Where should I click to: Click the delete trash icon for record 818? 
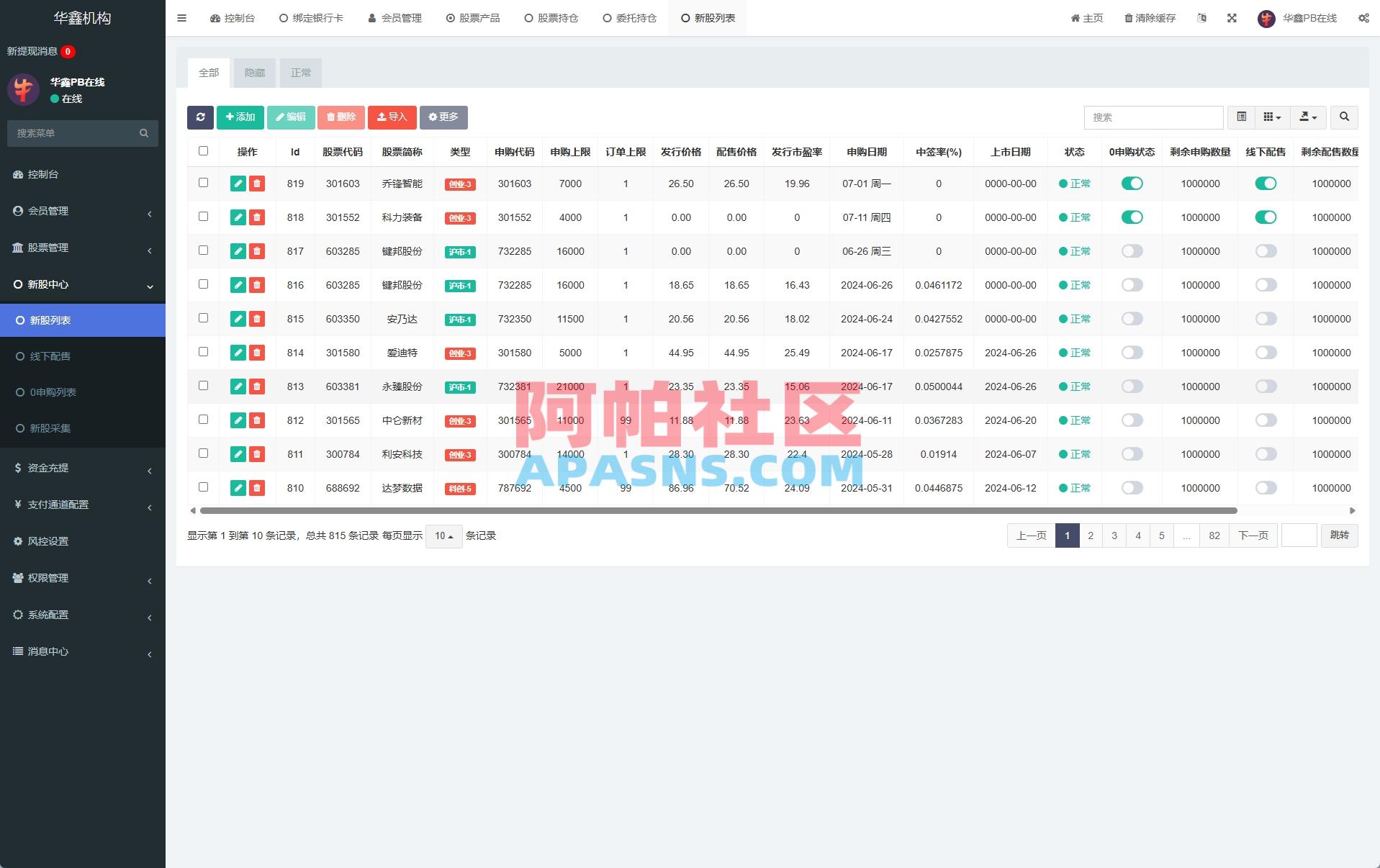coord(257,217)
